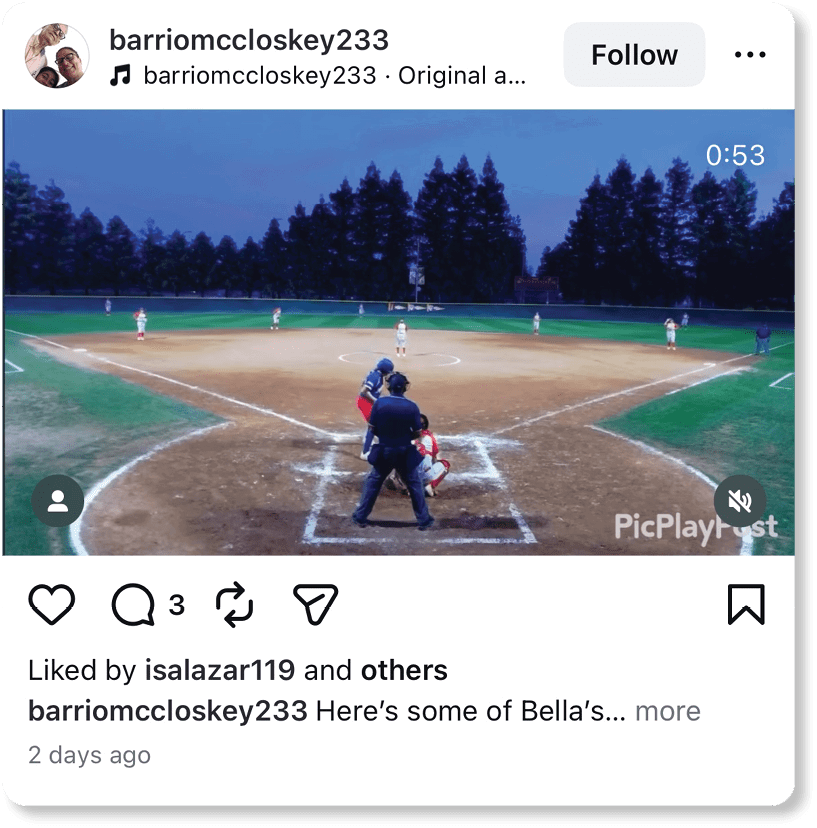Click the 2 days ago timestamp

click(x=89, y=755)
